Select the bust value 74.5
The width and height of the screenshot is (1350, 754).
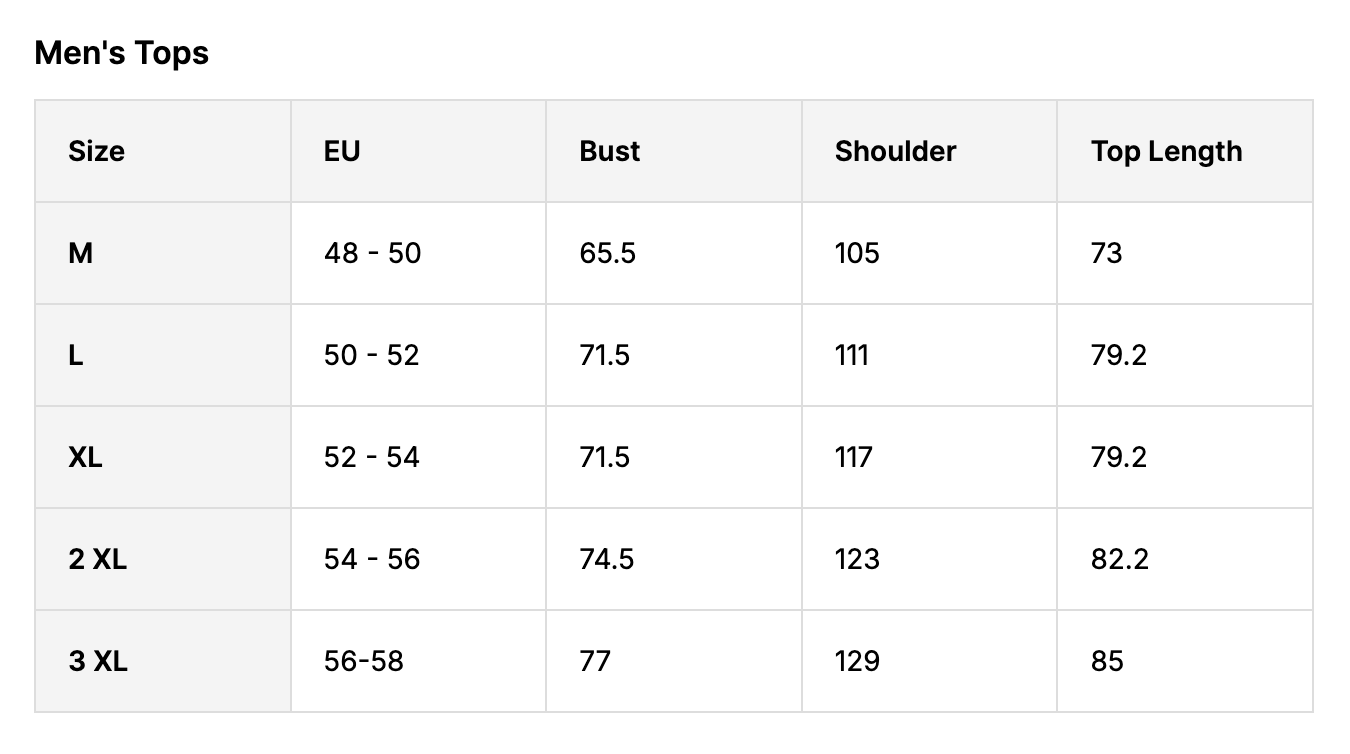606,560
